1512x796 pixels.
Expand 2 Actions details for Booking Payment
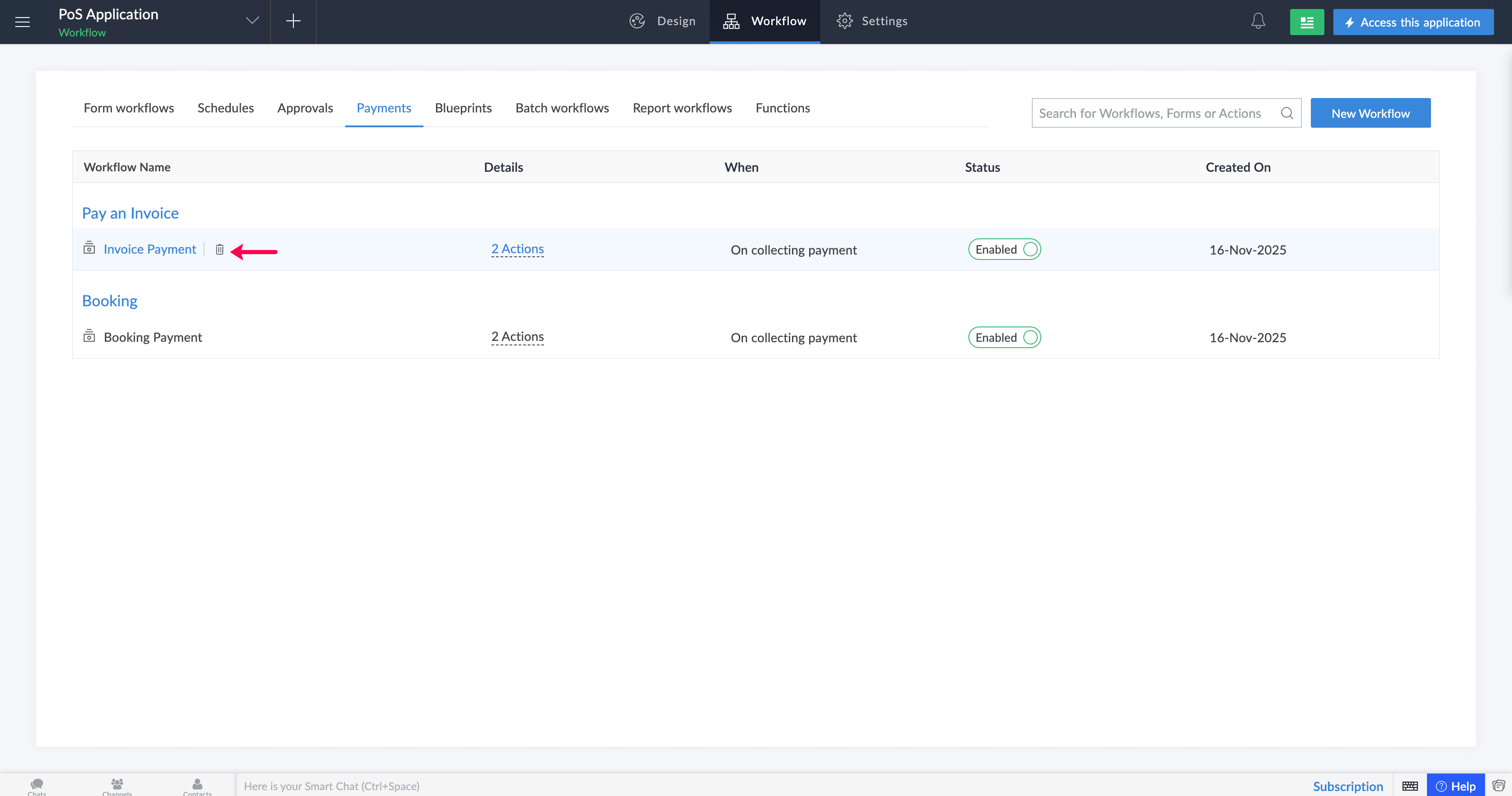(x=517, y=337)
